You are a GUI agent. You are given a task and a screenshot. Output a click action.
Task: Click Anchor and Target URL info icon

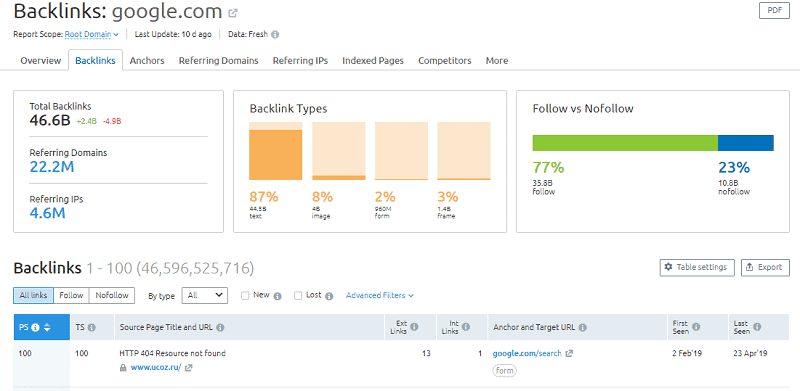click(x=583, y=328)
